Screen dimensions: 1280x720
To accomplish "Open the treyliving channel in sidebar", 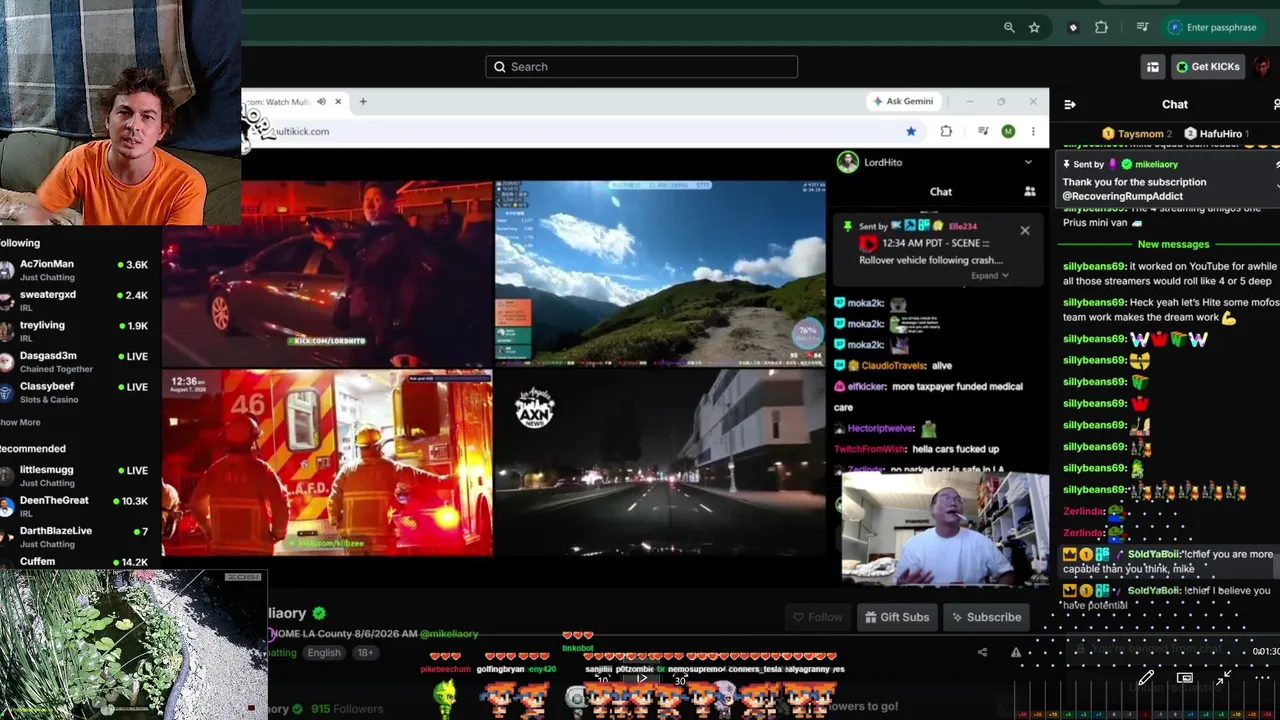I will click(x=75, y=332).
